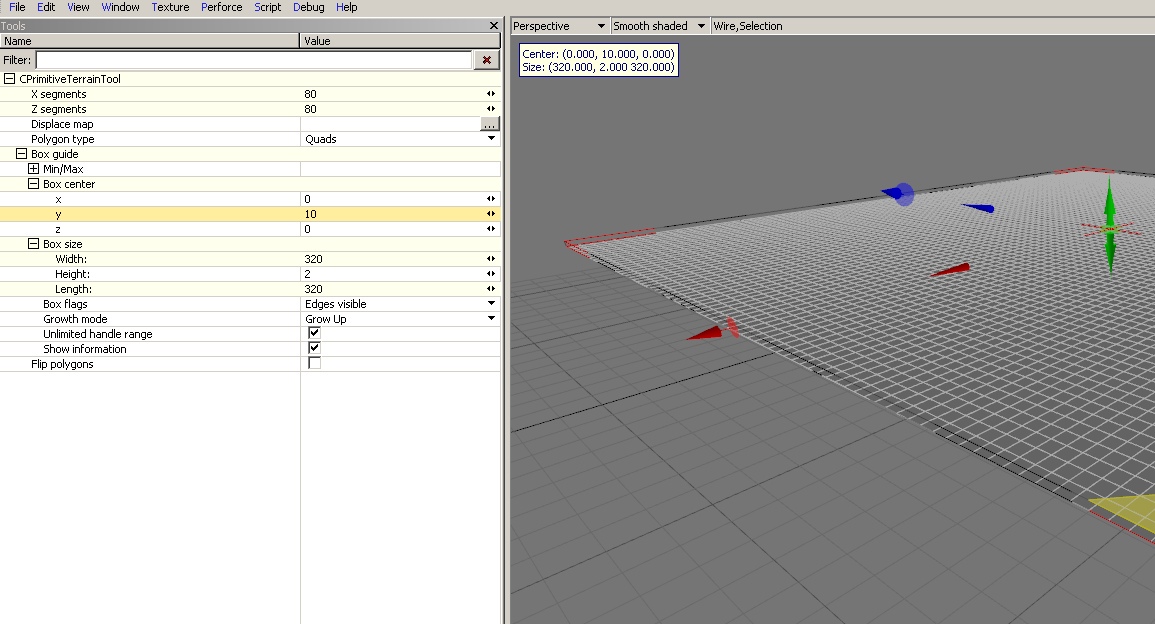Open the Smooth shaded mode dropdown
This screenshot has width=1155, height=624.
[659, 26]
